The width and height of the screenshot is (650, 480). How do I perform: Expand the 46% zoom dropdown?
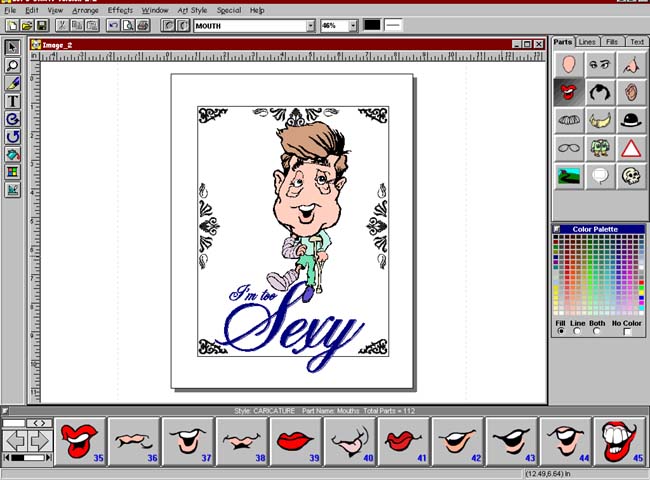(353, 26)
